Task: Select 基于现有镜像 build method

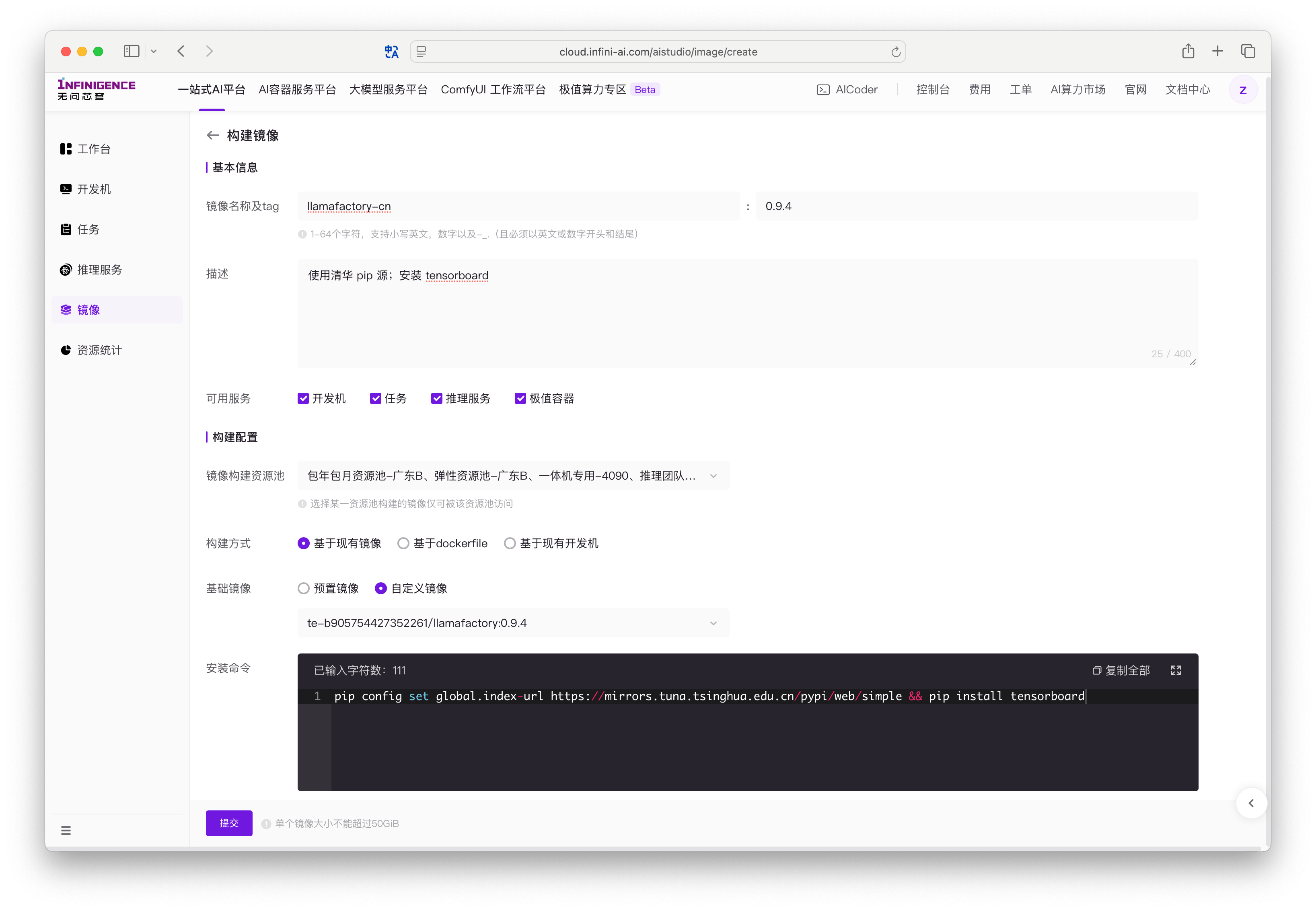Action: [304, 543]
